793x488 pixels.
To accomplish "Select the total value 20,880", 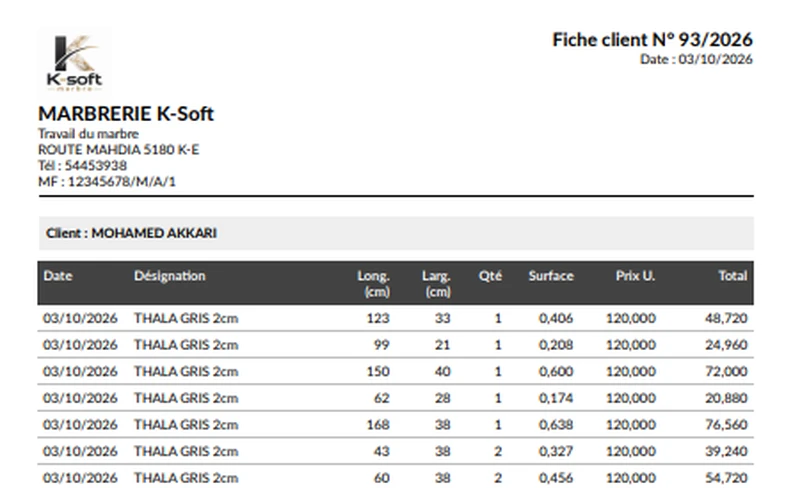I will (726, 398).
